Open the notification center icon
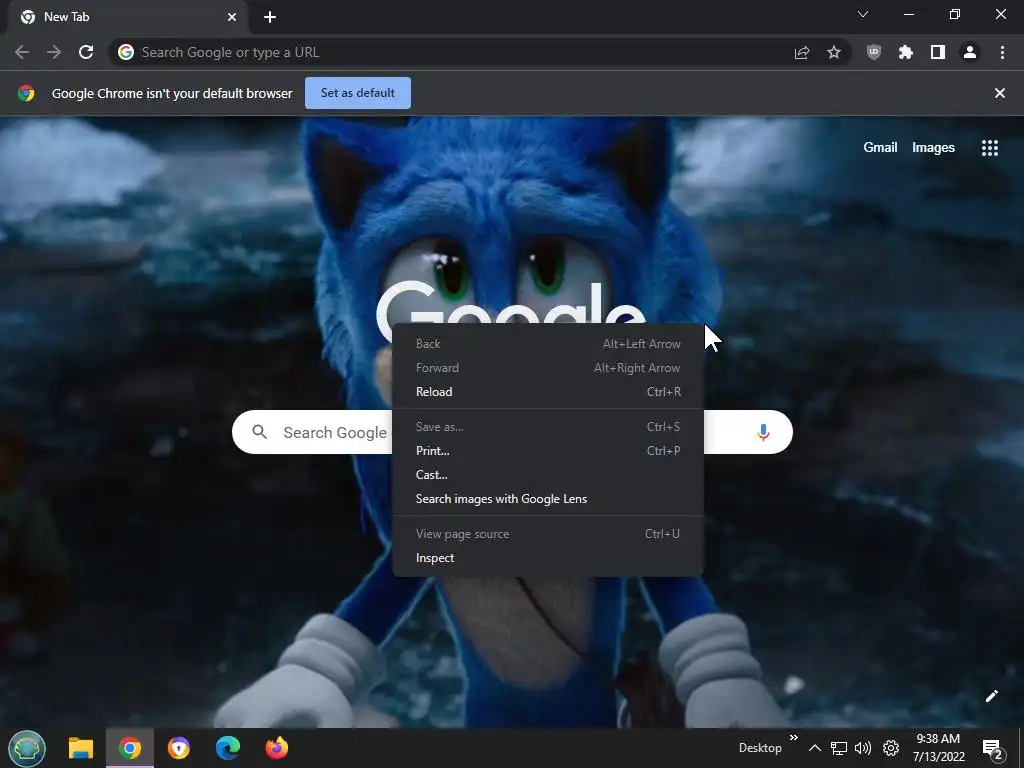The height and width of the screenshot is (768, 1024). click(992, 748)
